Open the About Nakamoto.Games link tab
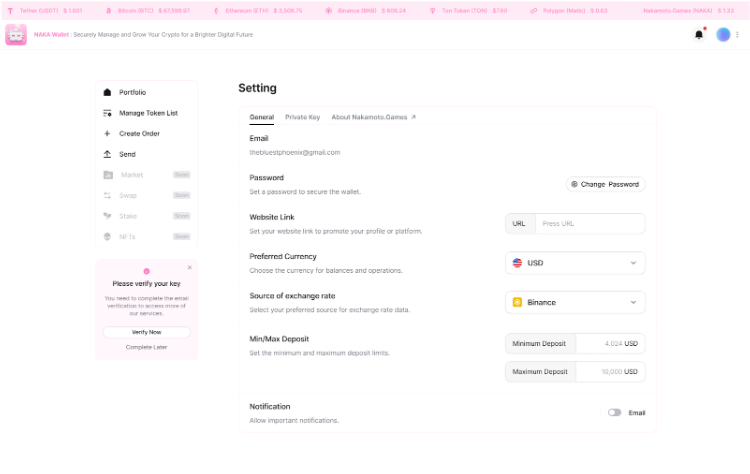This screenshot has height=474, width=750. coord(373,117)
